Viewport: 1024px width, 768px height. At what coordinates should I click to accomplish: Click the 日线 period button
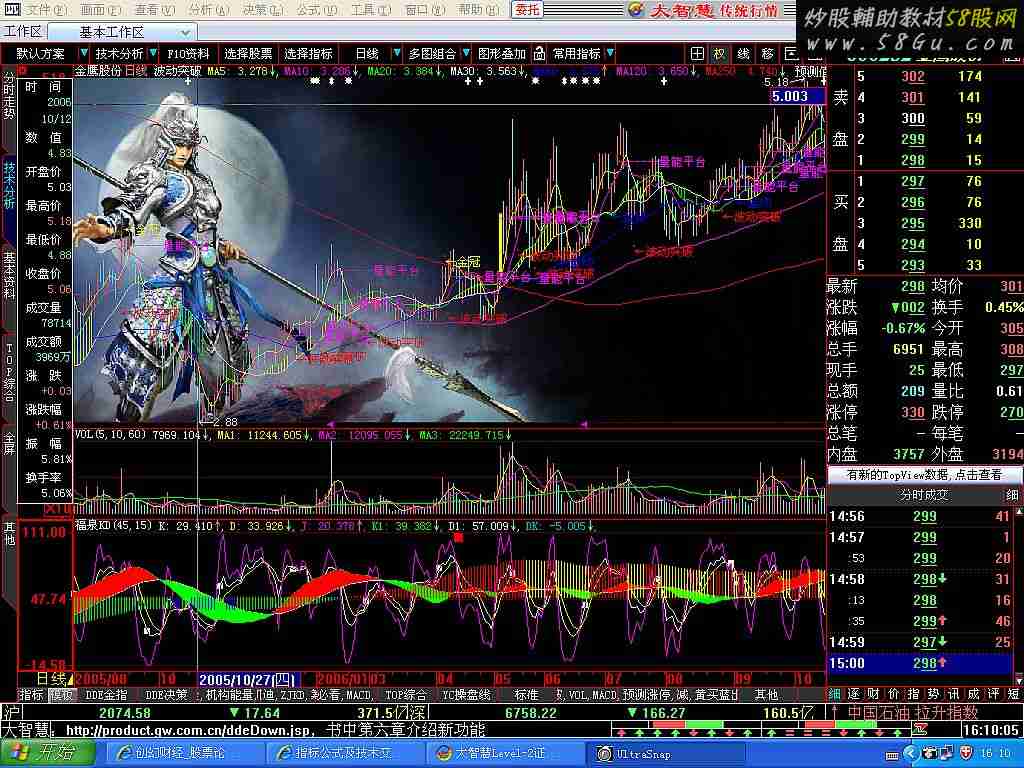pyautogui.click(x=367, y=54)
